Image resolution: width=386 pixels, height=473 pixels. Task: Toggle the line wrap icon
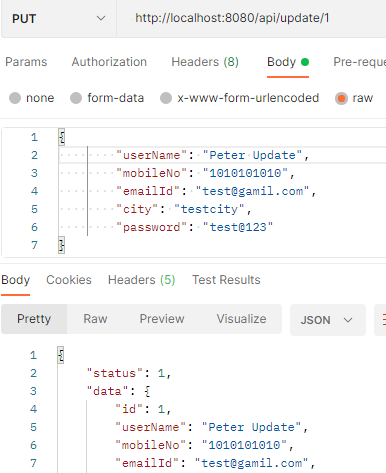coord(382,320)
